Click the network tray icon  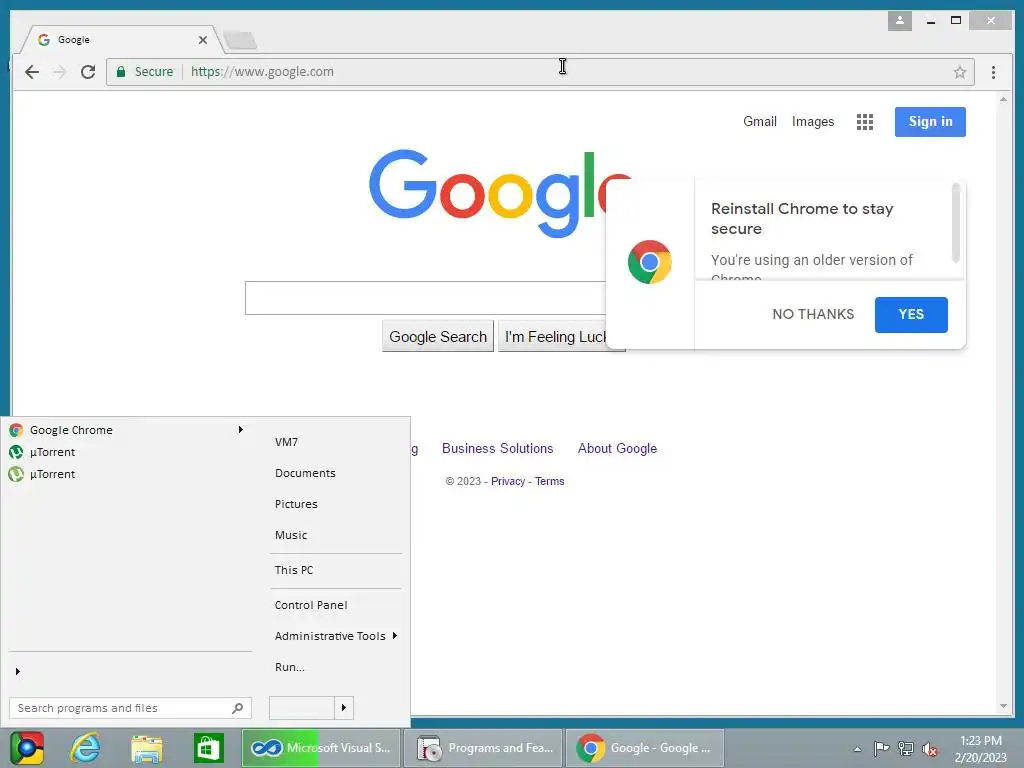906,749
